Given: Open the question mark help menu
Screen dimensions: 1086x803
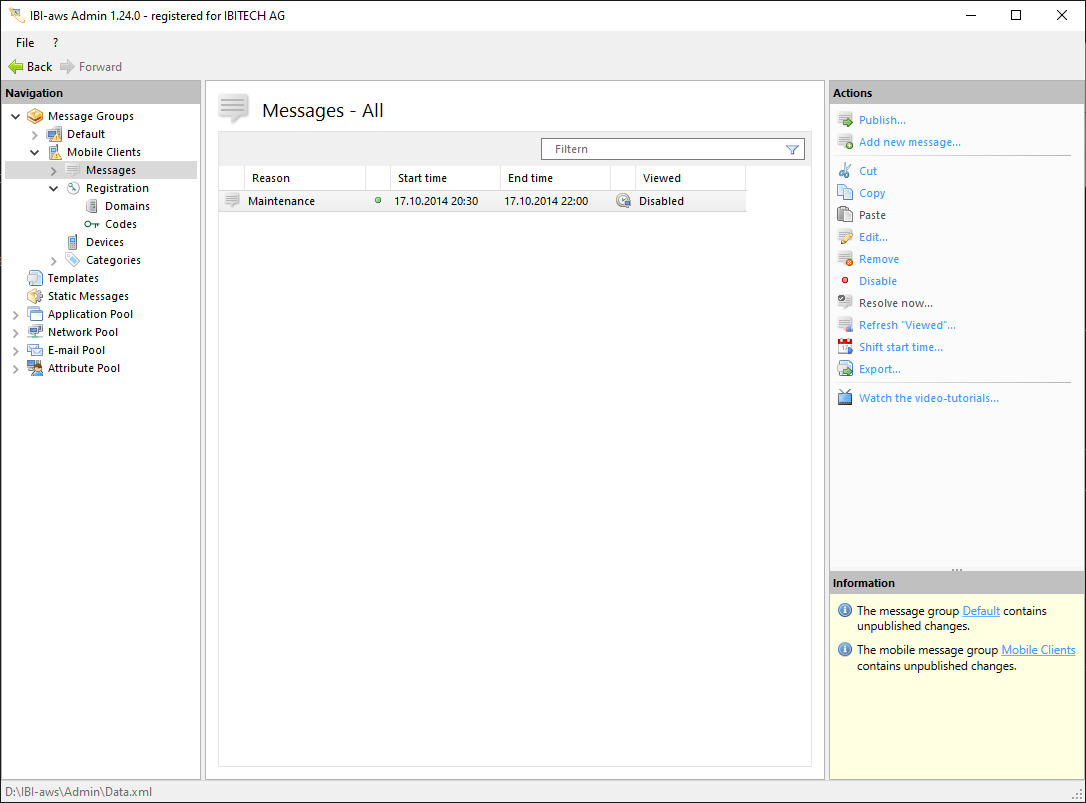Looking at the screenshot, I should pos(55,43).
